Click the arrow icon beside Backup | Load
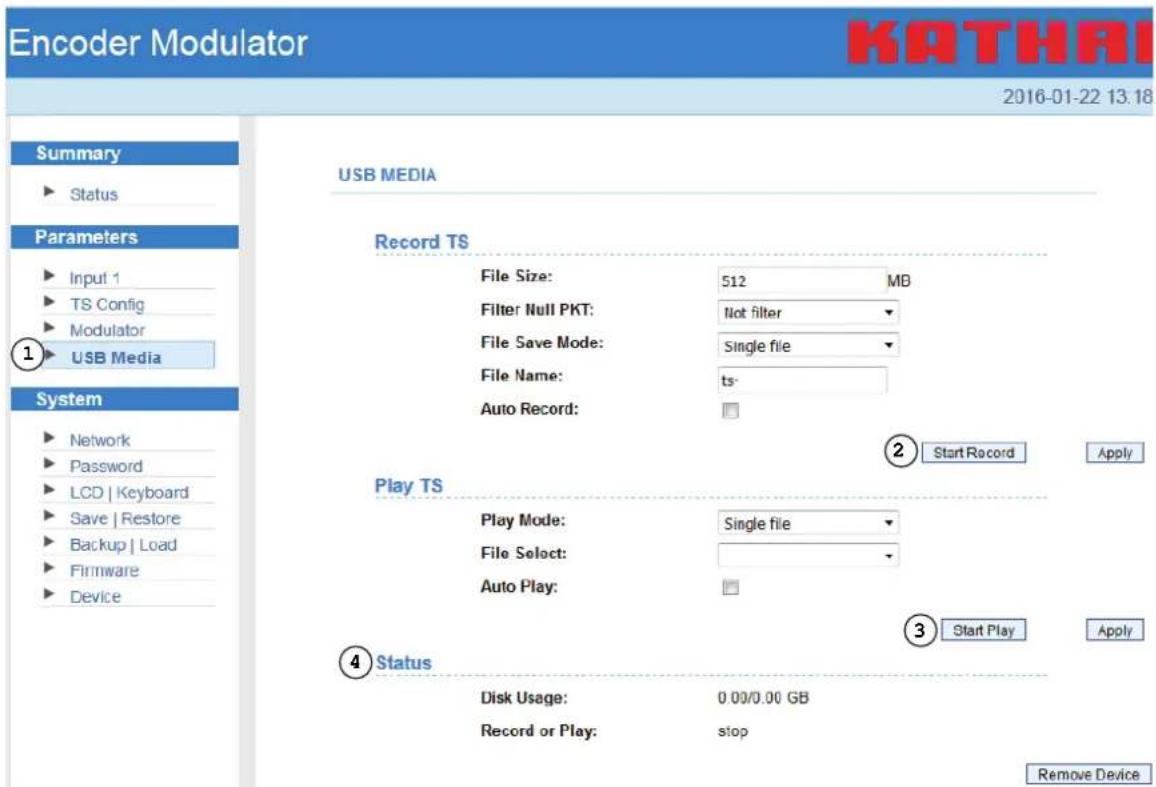This screenshot has width=1156, height=787. (x=49, y=542)
